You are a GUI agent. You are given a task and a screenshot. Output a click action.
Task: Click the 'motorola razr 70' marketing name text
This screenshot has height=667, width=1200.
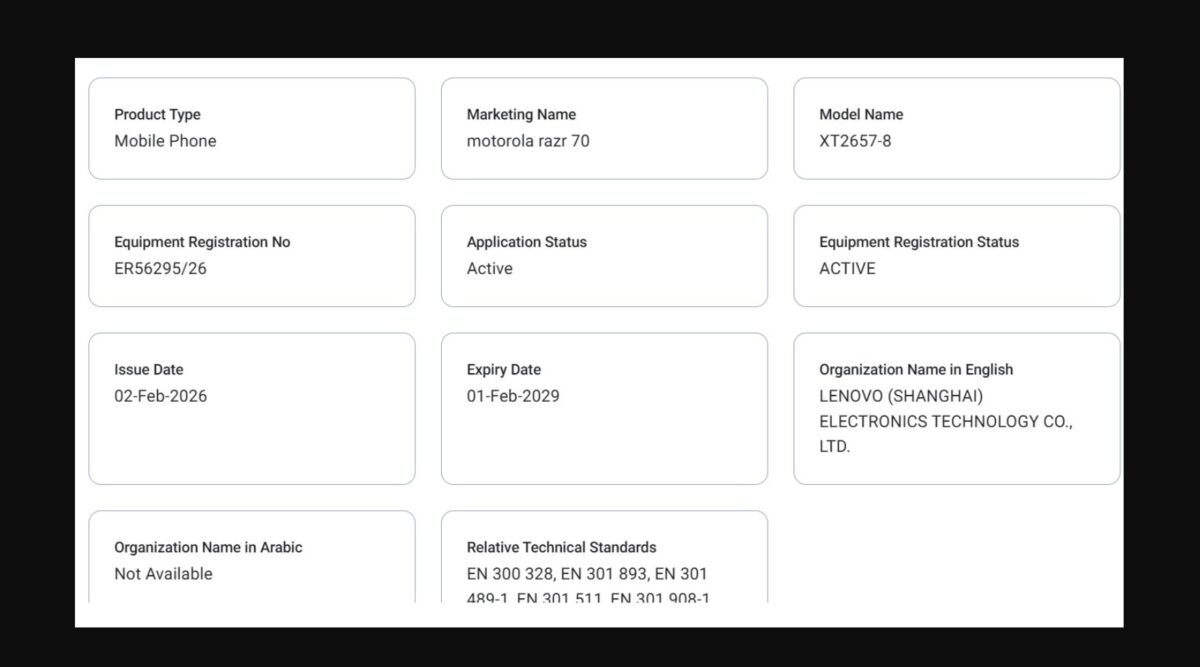tap(528, 141)
